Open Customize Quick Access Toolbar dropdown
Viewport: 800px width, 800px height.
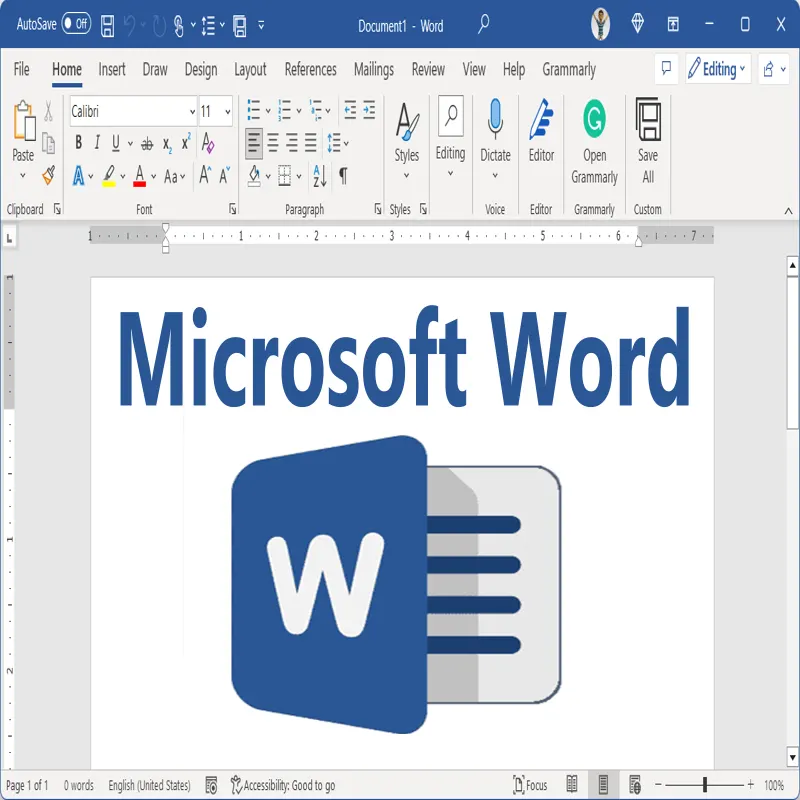[x=261, y=24]
